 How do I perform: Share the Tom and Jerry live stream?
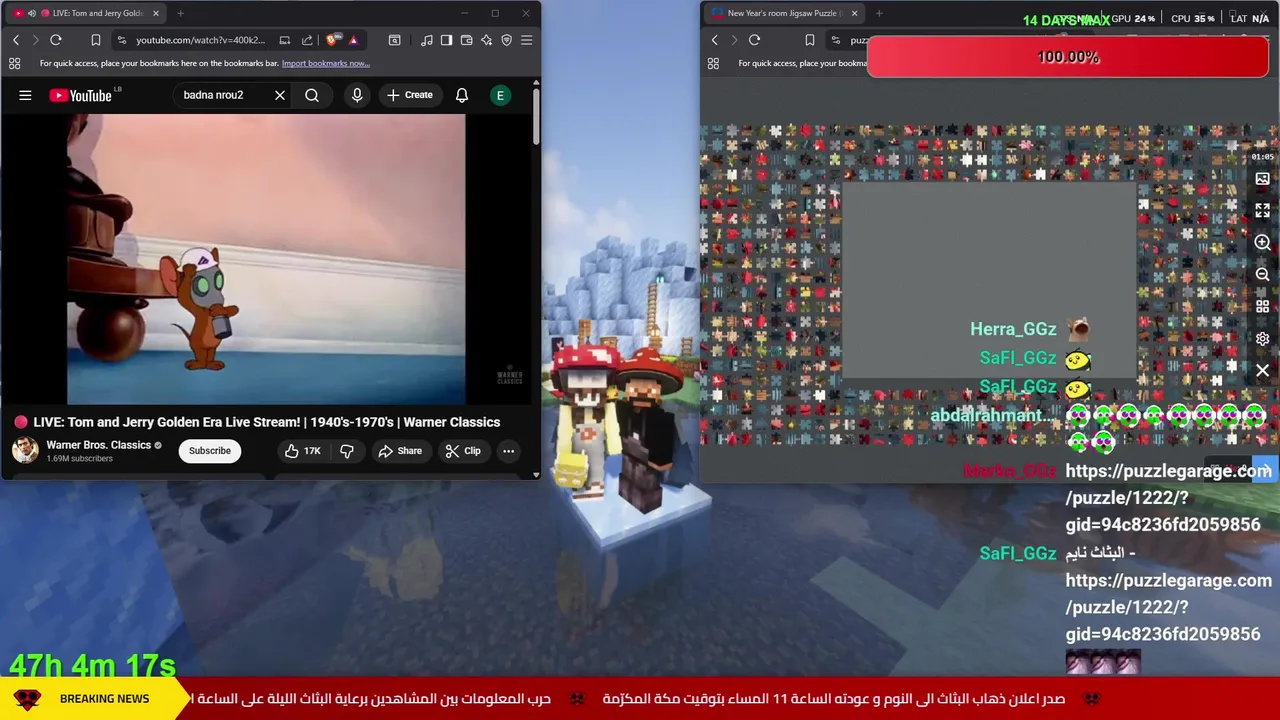tap(400, 451)
